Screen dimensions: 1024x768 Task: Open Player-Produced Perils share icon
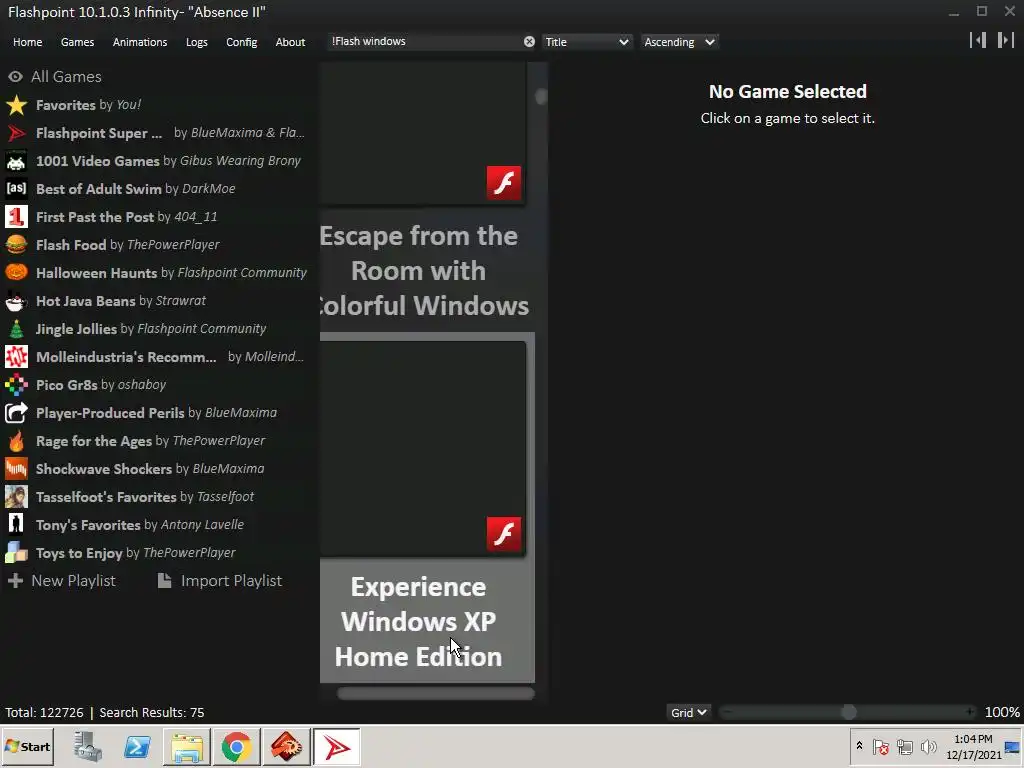point(16,413)
